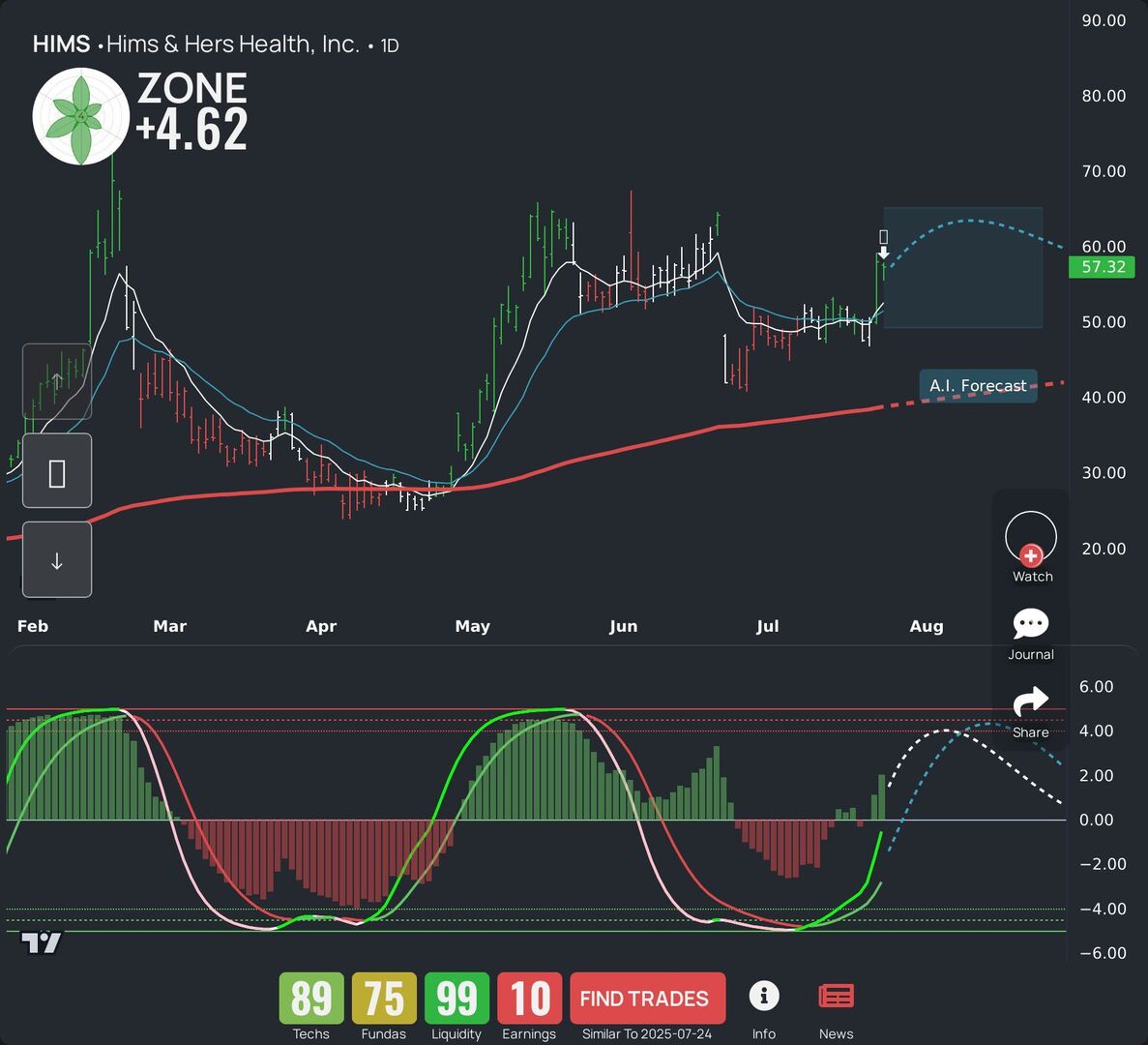The height and width of the screenshot is (1045, 1148).
Task: Click the 6.00 oscillator axis label
Action: tap(1096, 687)
